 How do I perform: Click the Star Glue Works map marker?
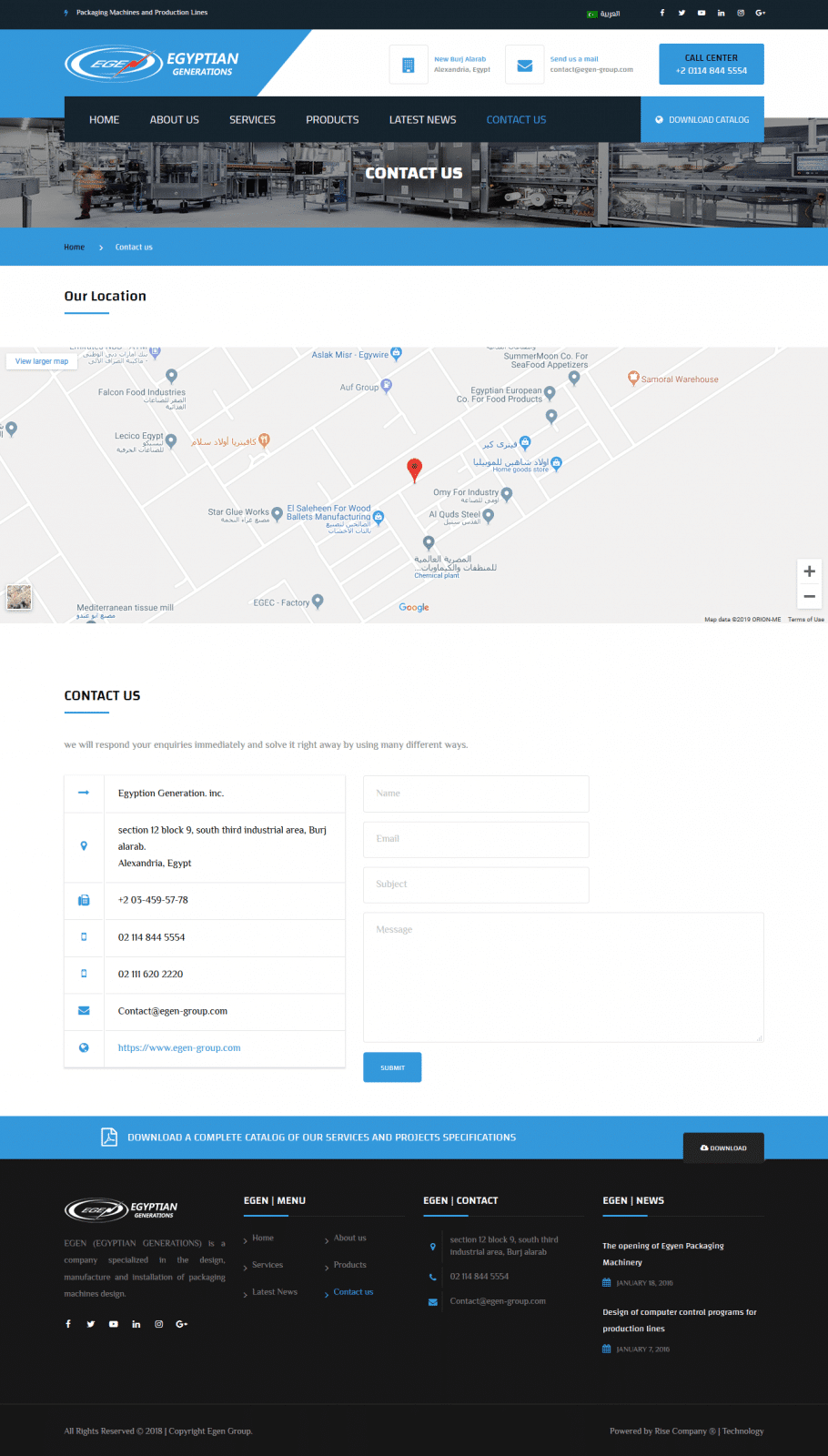277,513
